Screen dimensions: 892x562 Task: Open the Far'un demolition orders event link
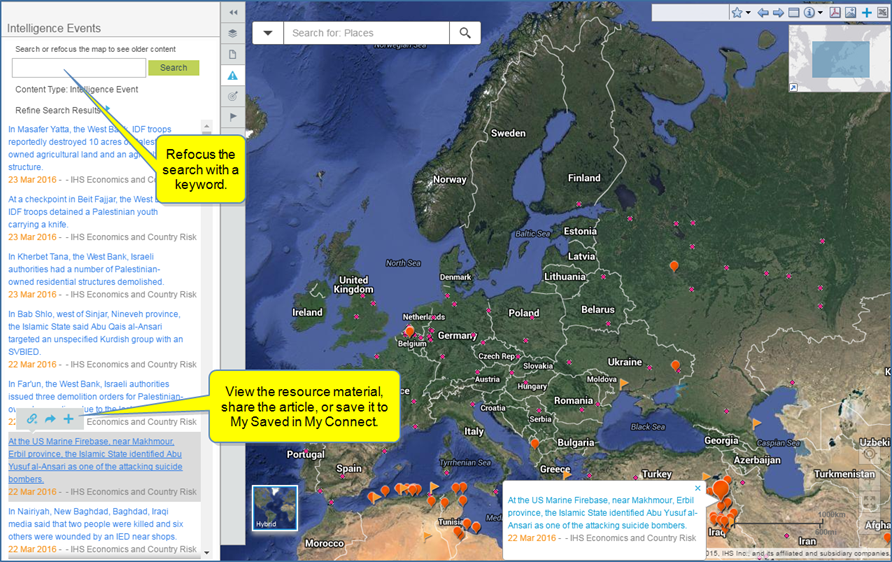click(96, 390)
